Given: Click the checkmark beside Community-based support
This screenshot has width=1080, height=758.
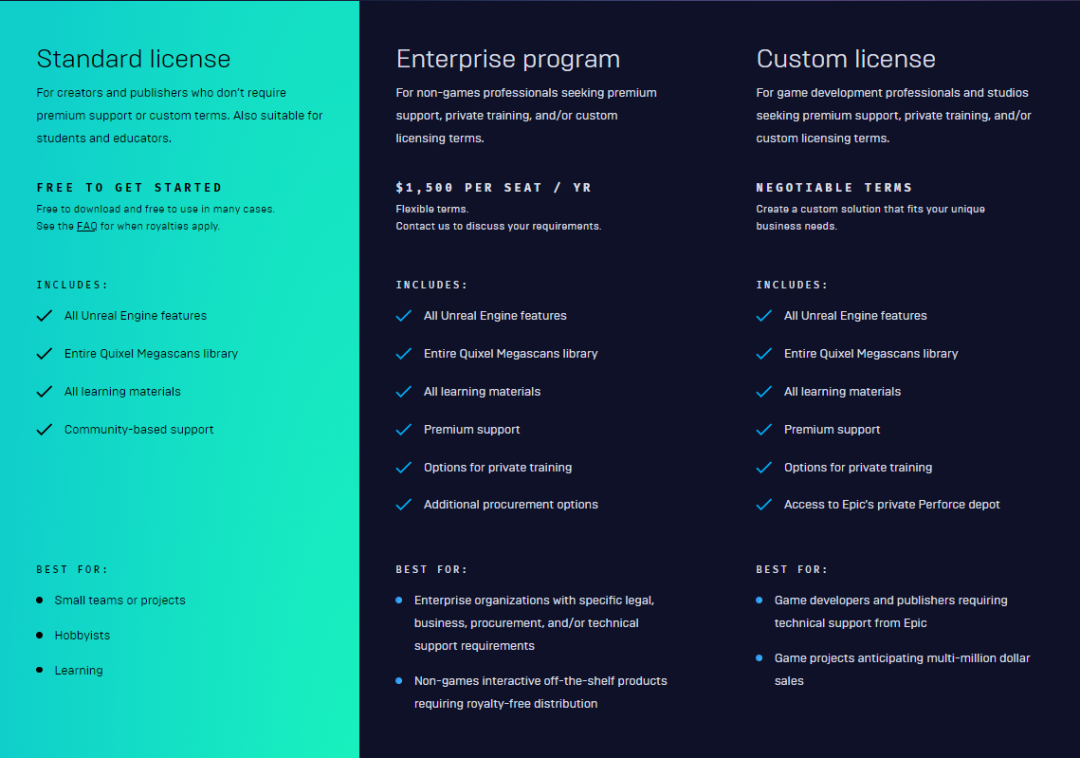Looking at the screenshot, I should pyautogui.click(x=44, y=430).
